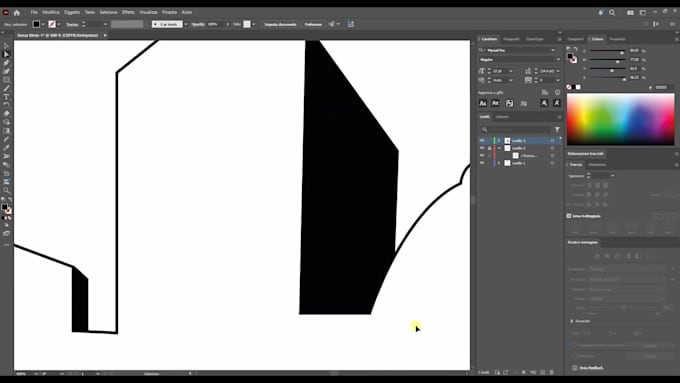Click the Edit Toolbar three-dots icon
The width and height of the screenshot is (680, 383).
coord(6,245)
